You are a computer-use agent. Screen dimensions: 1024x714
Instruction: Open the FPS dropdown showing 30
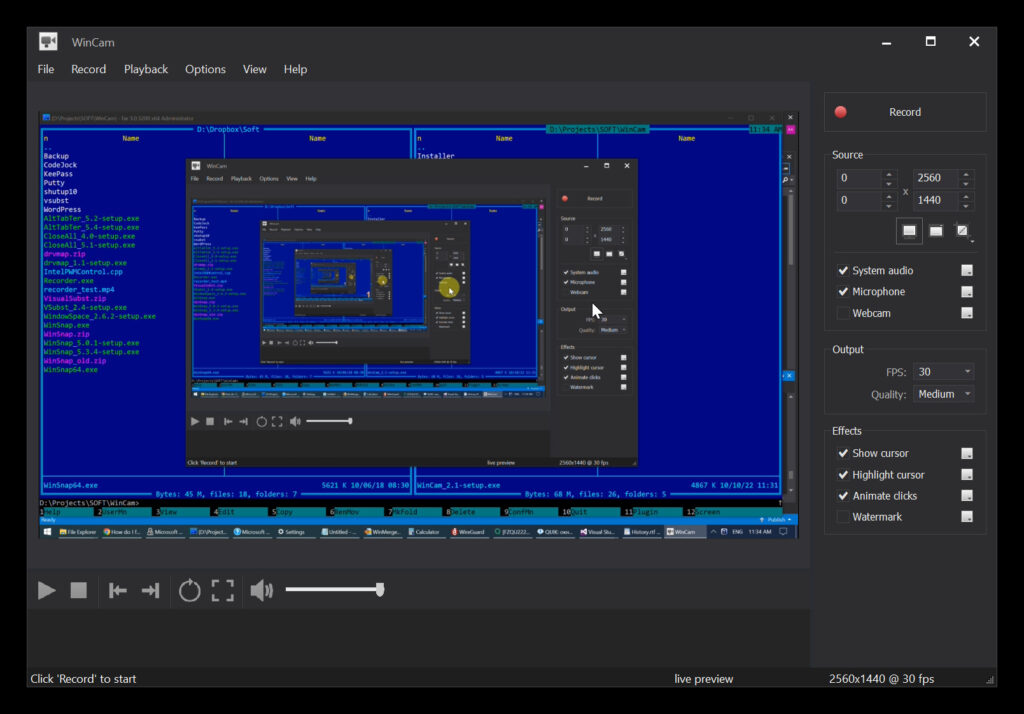[x=943, y=372]
